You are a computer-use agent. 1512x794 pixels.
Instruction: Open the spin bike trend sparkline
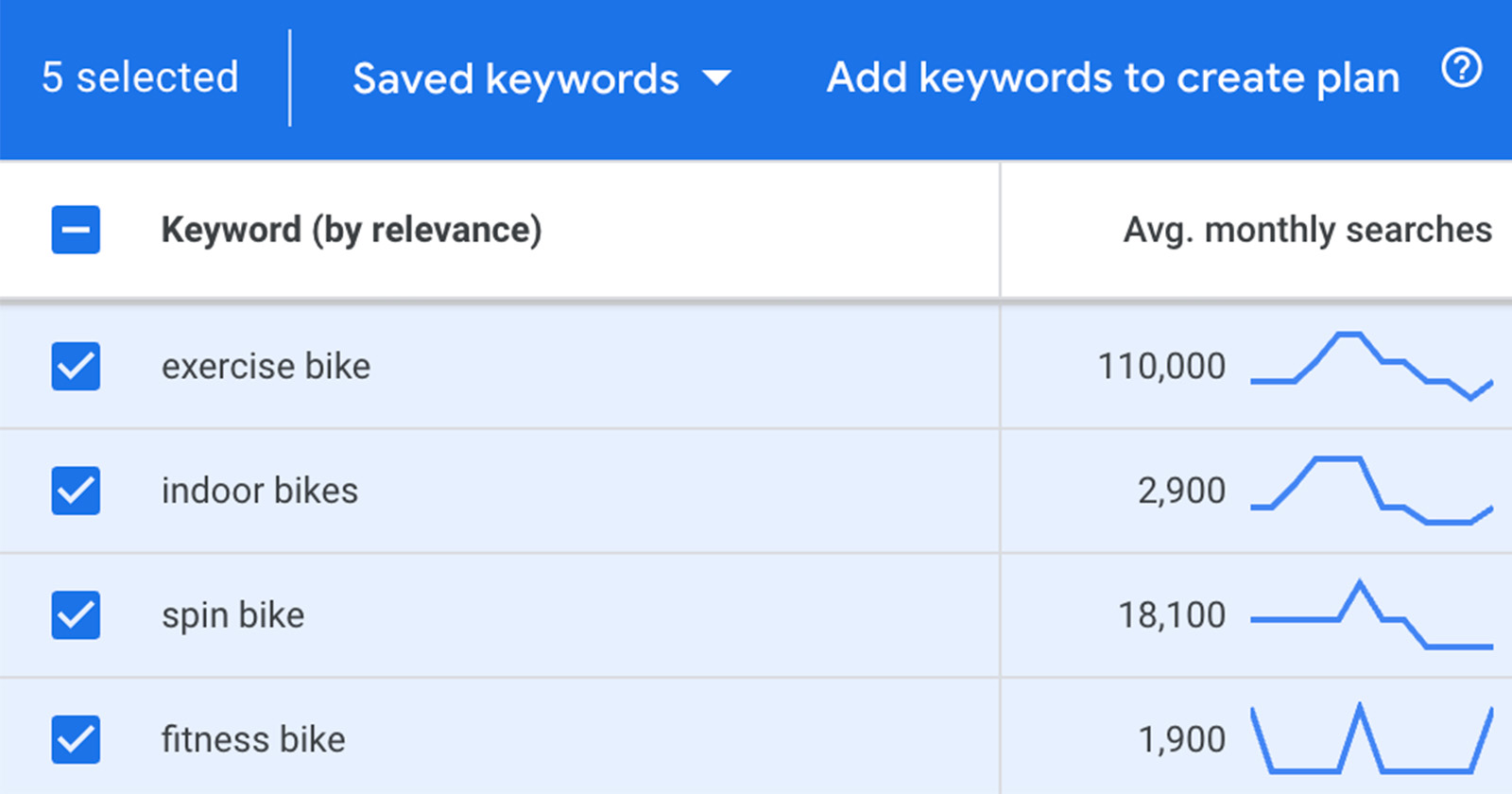(1371, 615)
